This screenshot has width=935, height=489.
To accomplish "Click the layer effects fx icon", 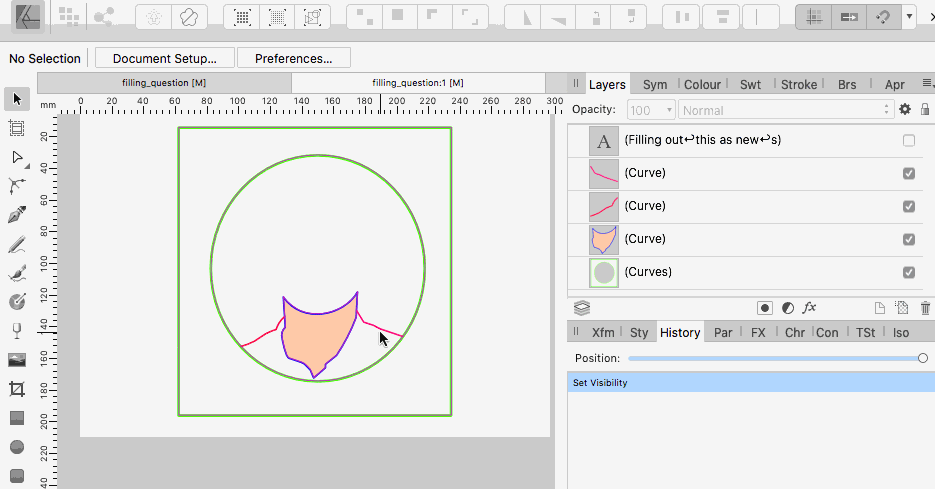I will (x=810, y=308).
